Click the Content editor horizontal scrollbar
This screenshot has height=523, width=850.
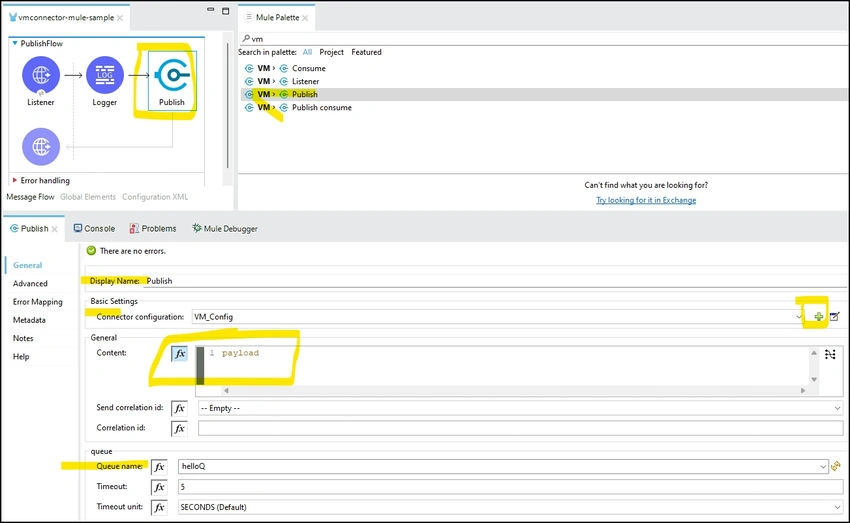514,390
